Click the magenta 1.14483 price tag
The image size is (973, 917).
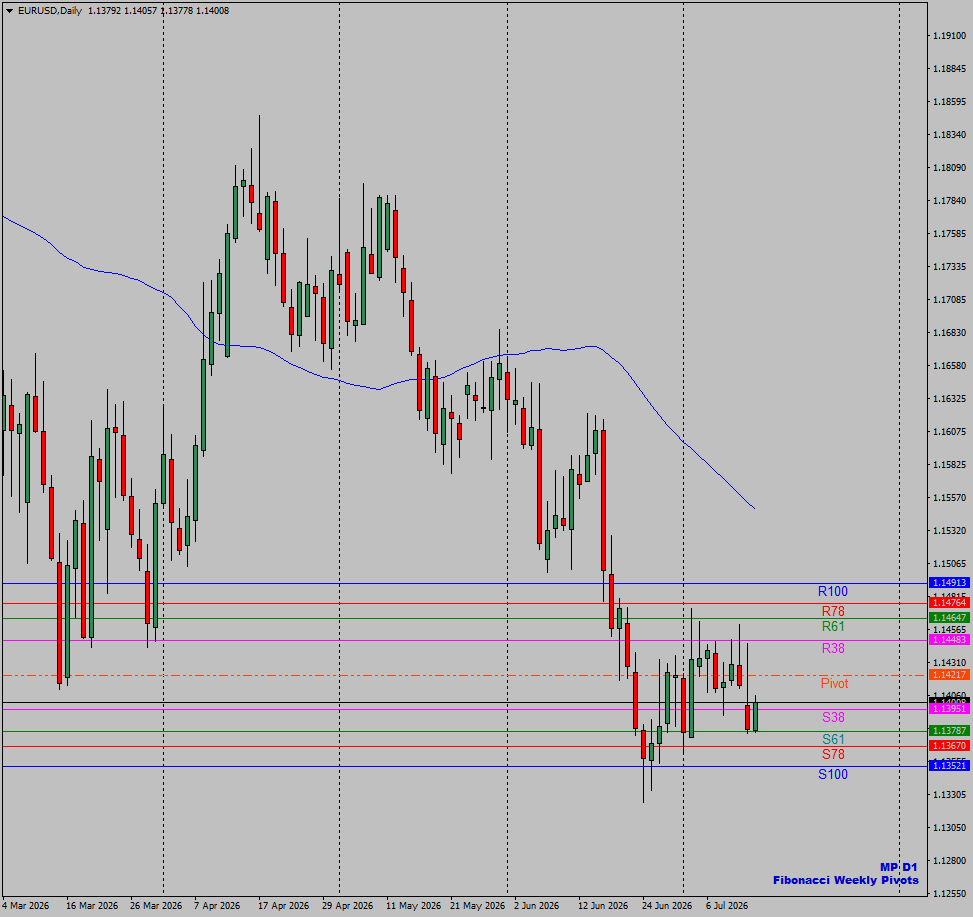(x=949, y=640)
